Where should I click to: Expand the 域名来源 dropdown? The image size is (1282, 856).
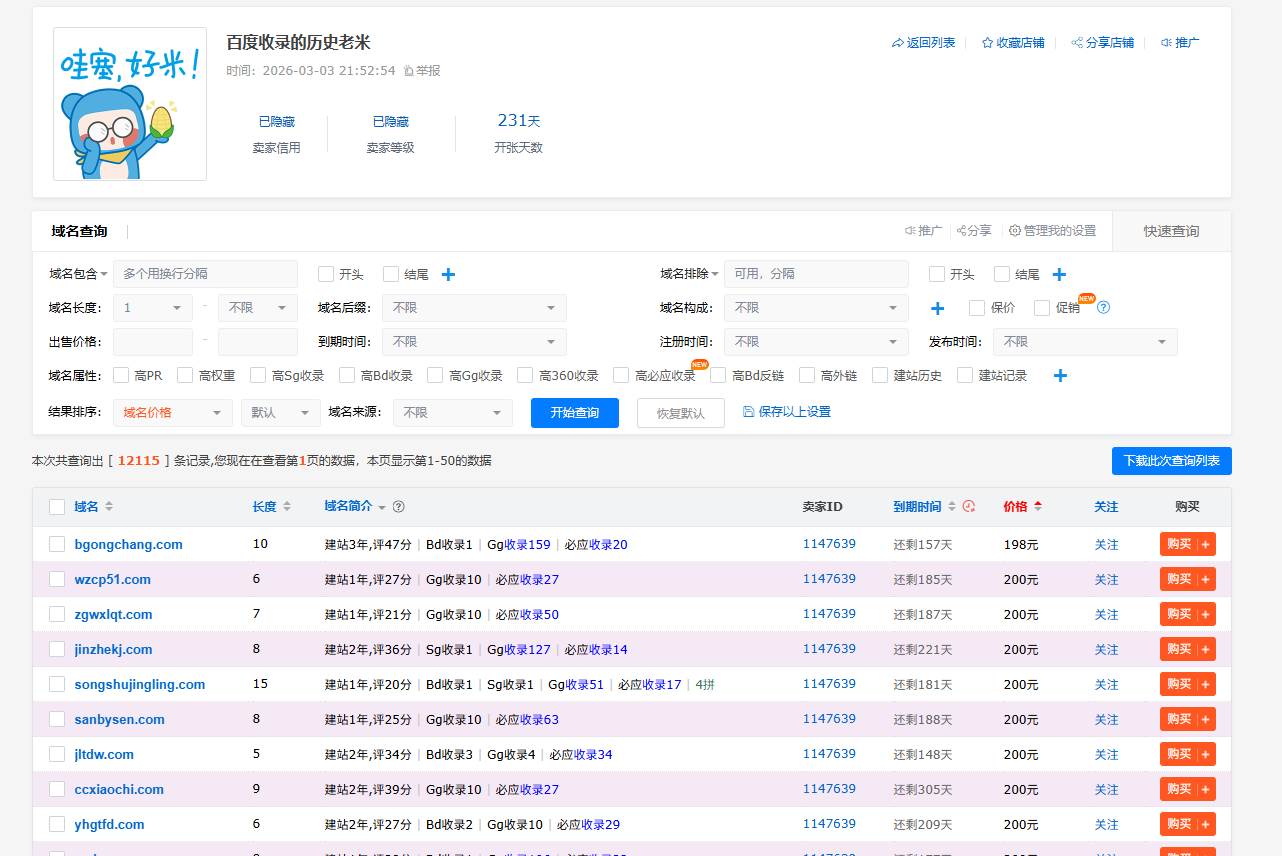452,413
